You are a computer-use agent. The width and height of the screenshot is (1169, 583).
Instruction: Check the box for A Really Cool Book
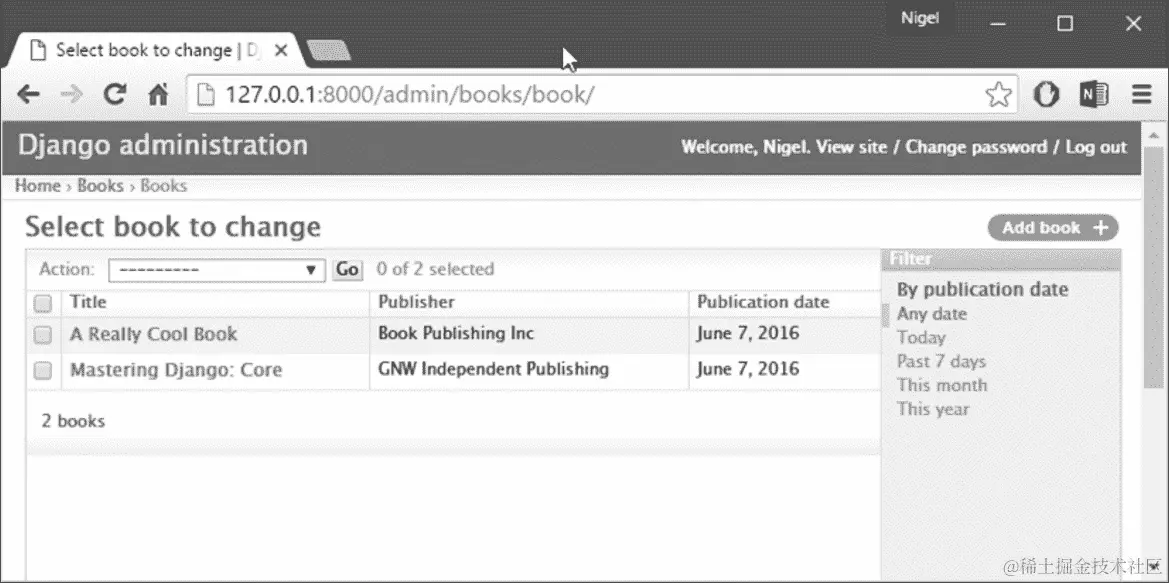pyautogui.click(x=42, y=335)
